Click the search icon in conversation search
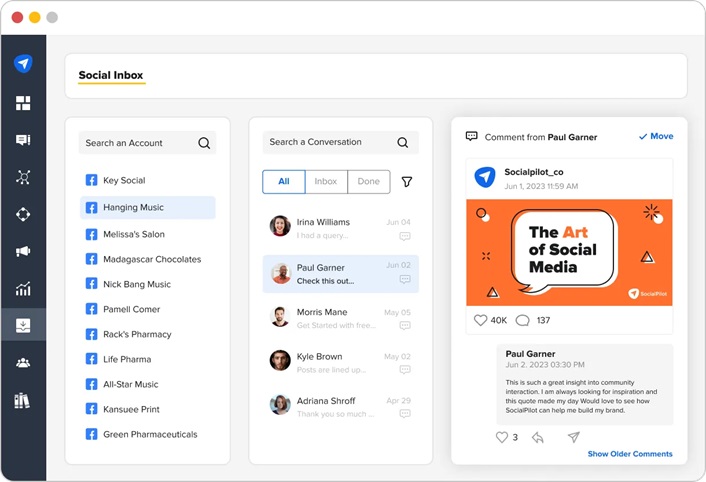 tap(403, 143)
